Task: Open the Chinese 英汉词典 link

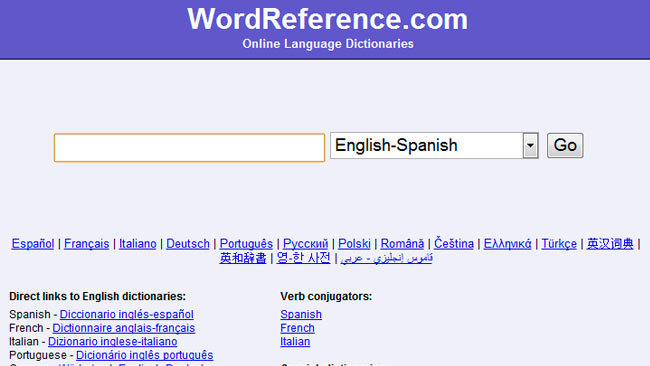Action: coord(610,244)
